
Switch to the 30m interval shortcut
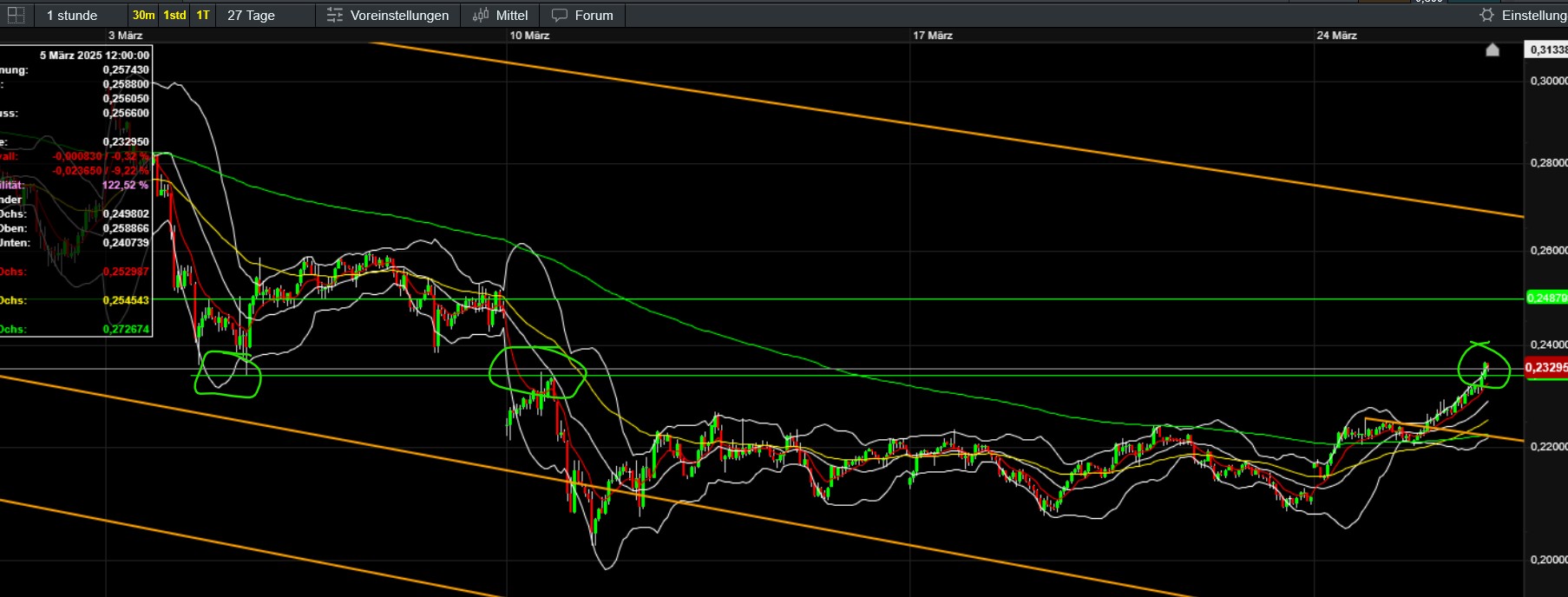pos(143,15)
